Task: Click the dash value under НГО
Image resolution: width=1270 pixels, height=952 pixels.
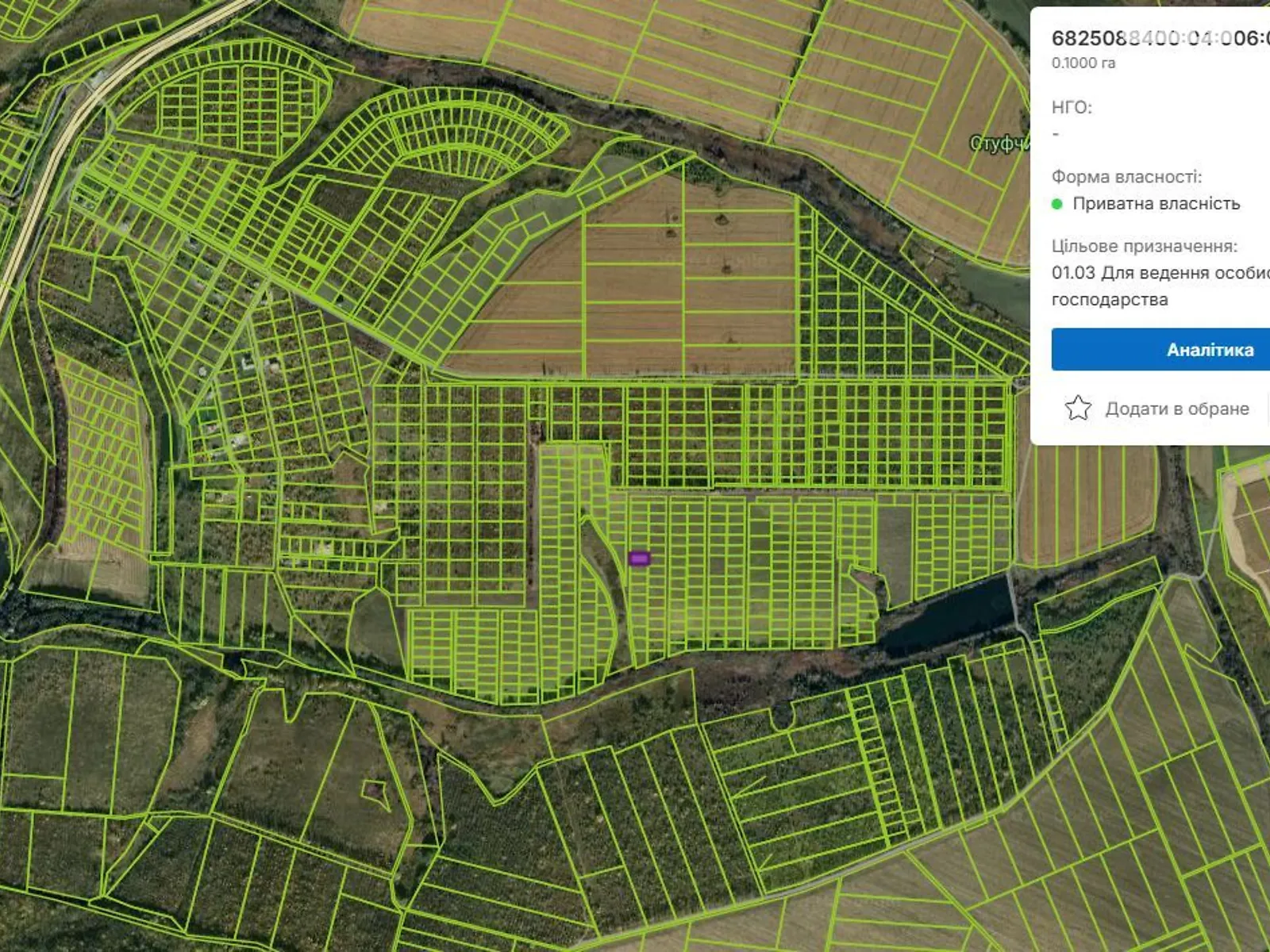Action: 1056,134
